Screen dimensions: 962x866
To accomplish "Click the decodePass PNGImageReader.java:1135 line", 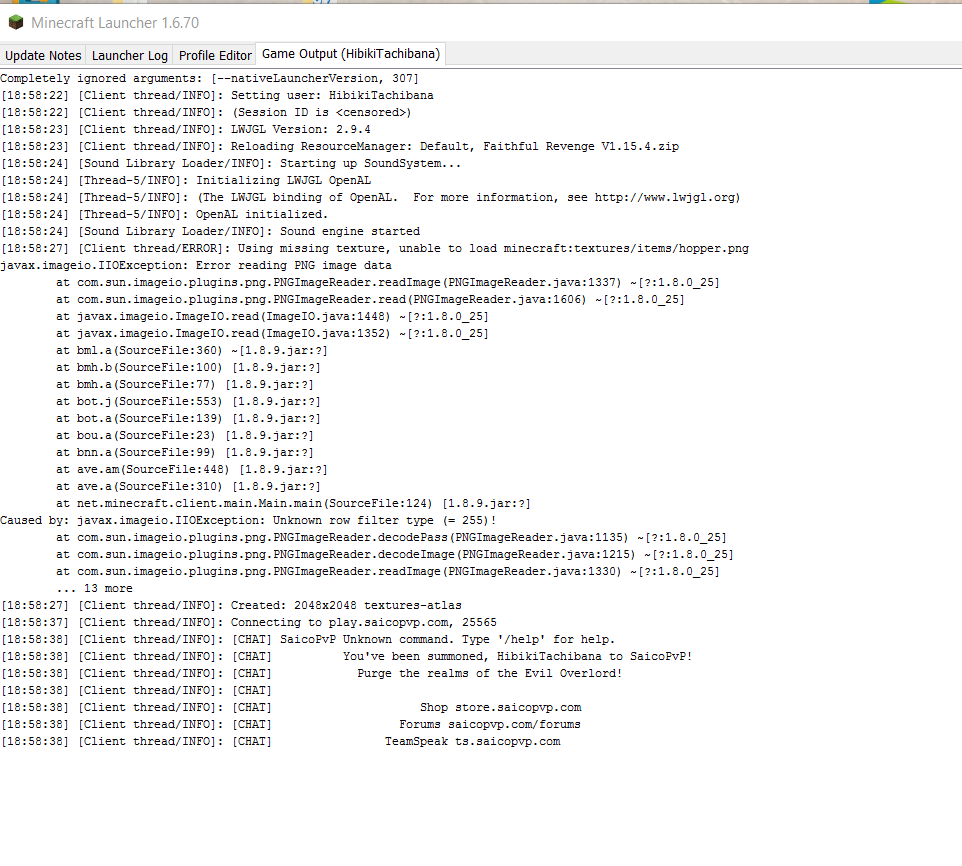I will click(391, 538).
